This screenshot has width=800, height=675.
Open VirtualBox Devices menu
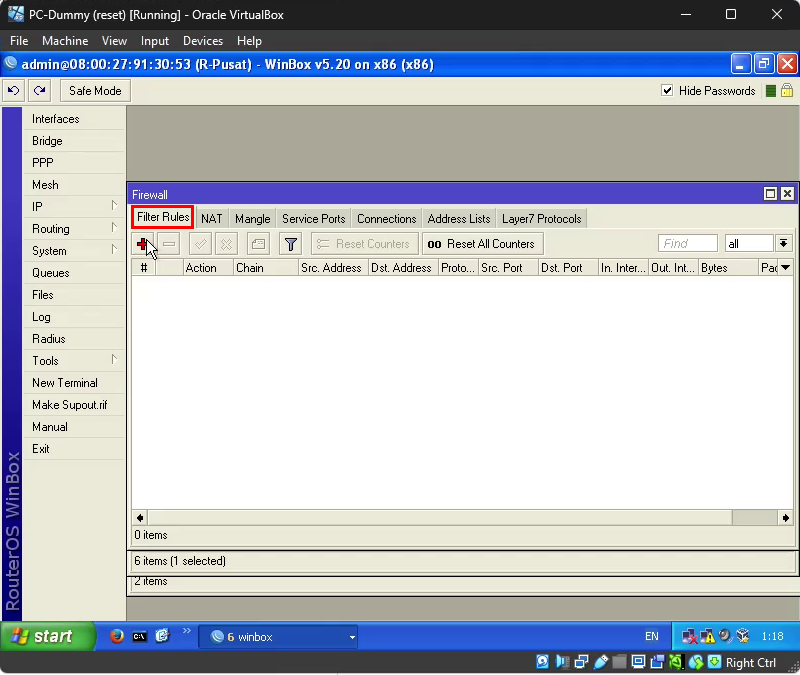coord(203,41)
